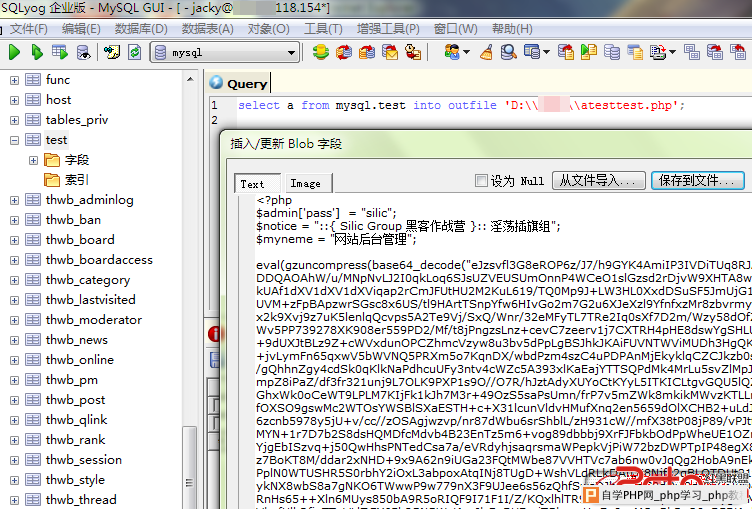Screen dimensions: 752x509
Task: Click the folder icon next to 字段
Action: 52,160
